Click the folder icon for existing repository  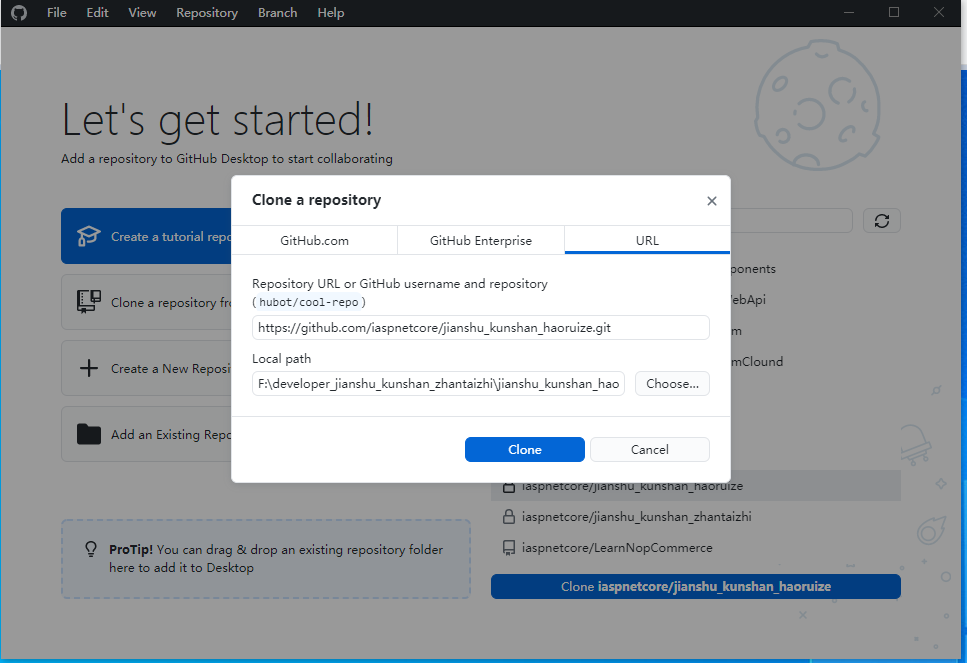coord(89,434)
